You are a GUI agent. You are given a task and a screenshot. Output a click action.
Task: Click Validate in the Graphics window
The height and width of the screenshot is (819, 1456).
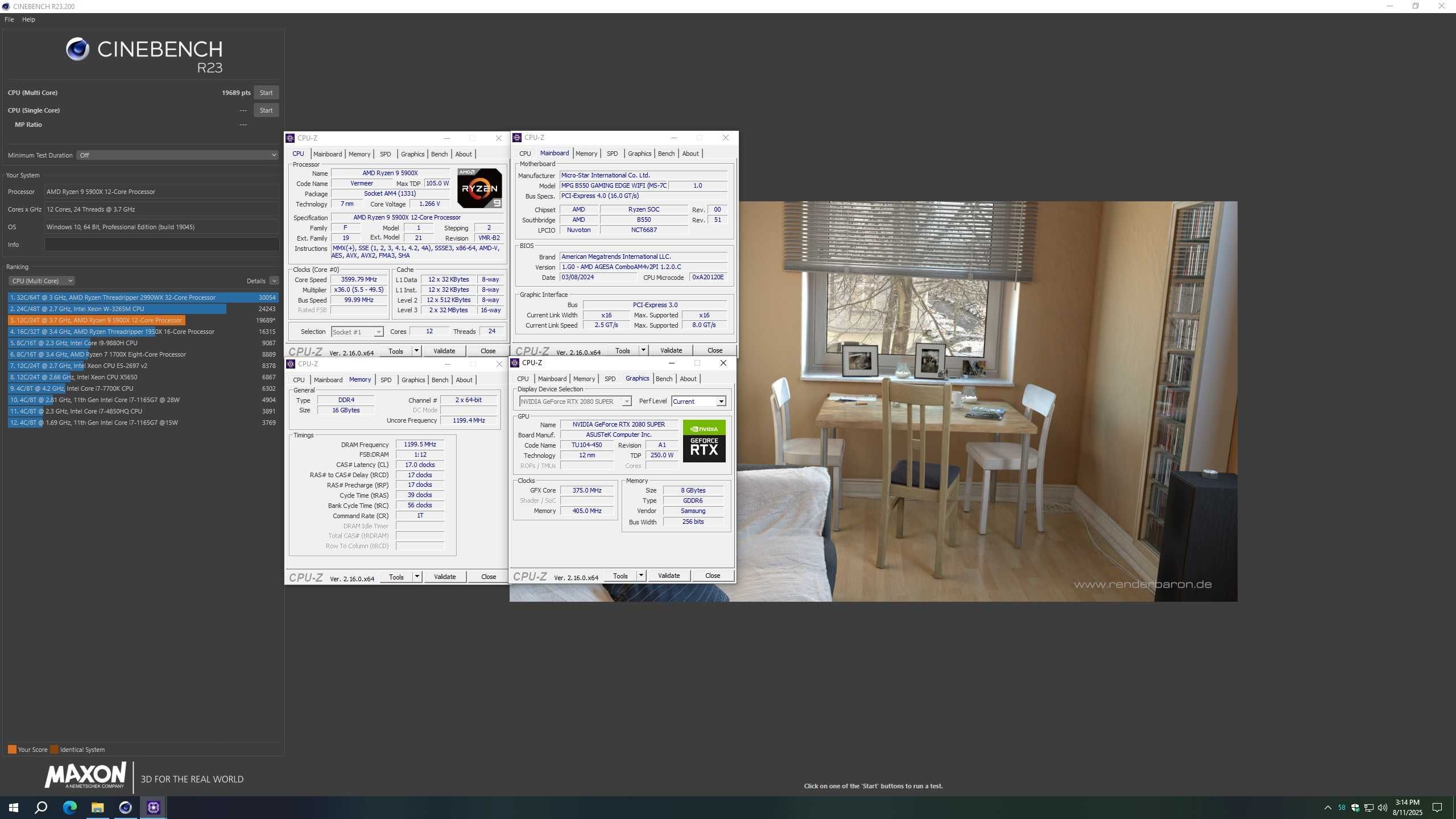669,576
